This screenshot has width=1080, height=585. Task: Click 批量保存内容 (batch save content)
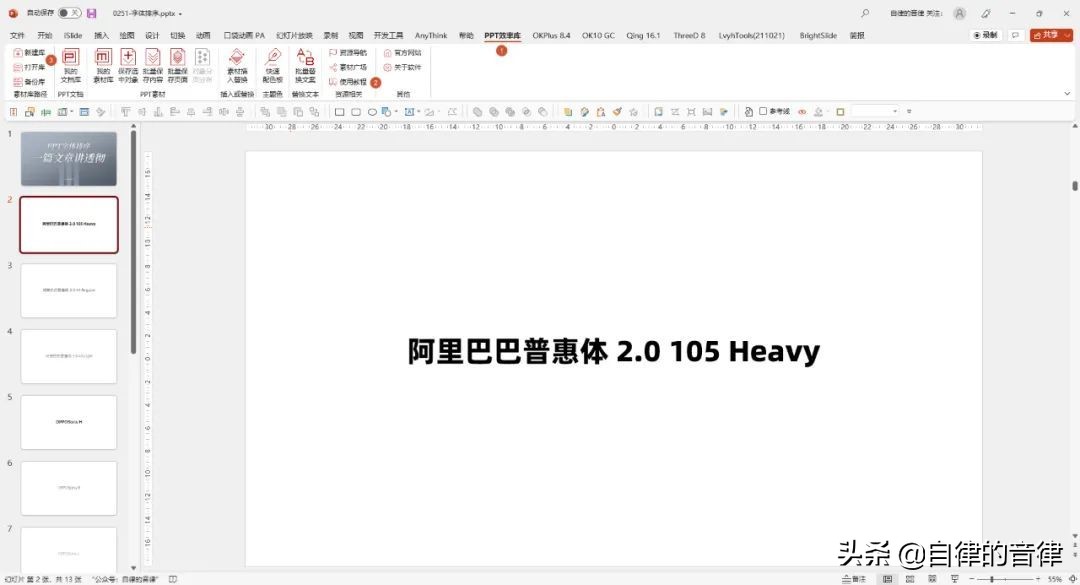pyautogui.click(x=152, y=66)
